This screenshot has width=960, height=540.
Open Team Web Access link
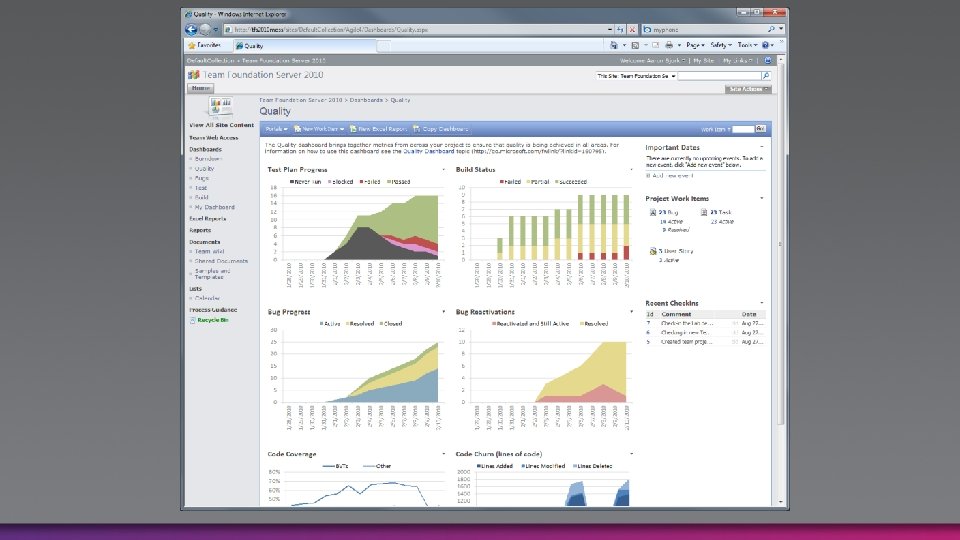coord(214,138)
